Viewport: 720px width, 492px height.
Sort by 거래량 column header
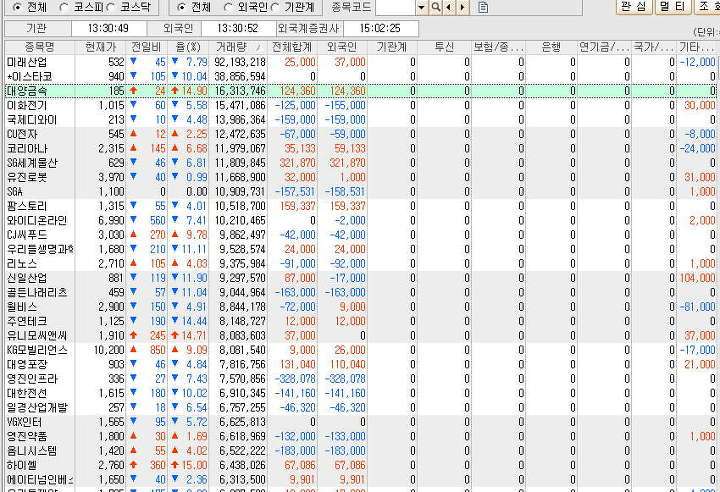click(238, 47)
